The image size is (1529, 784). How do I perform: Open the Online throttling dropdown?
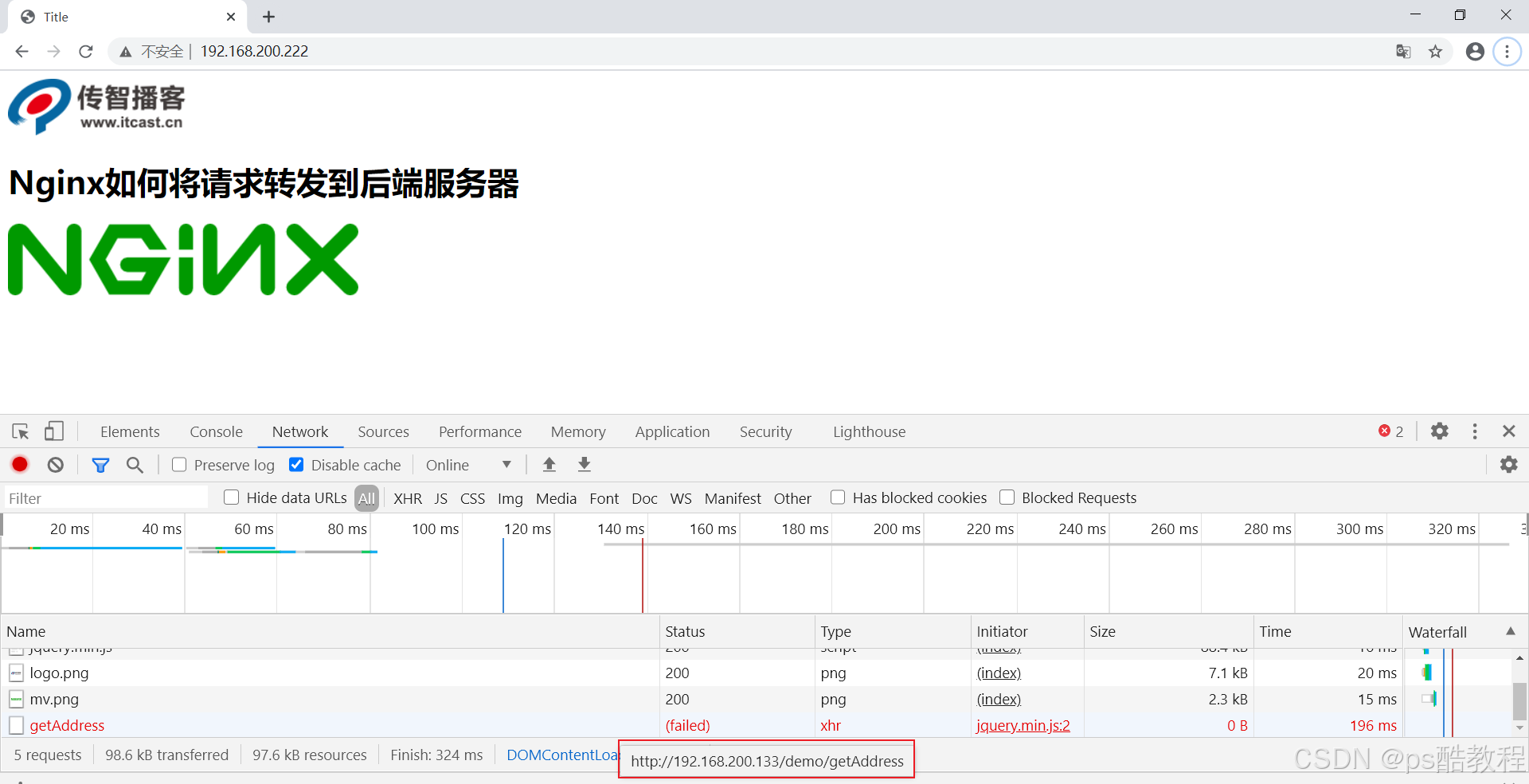[x=468, y=465]
